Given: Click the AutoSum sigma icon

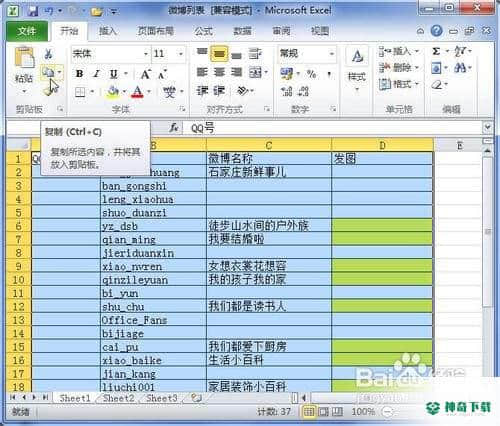Looking at the screenshot, I should coord(436,51).
